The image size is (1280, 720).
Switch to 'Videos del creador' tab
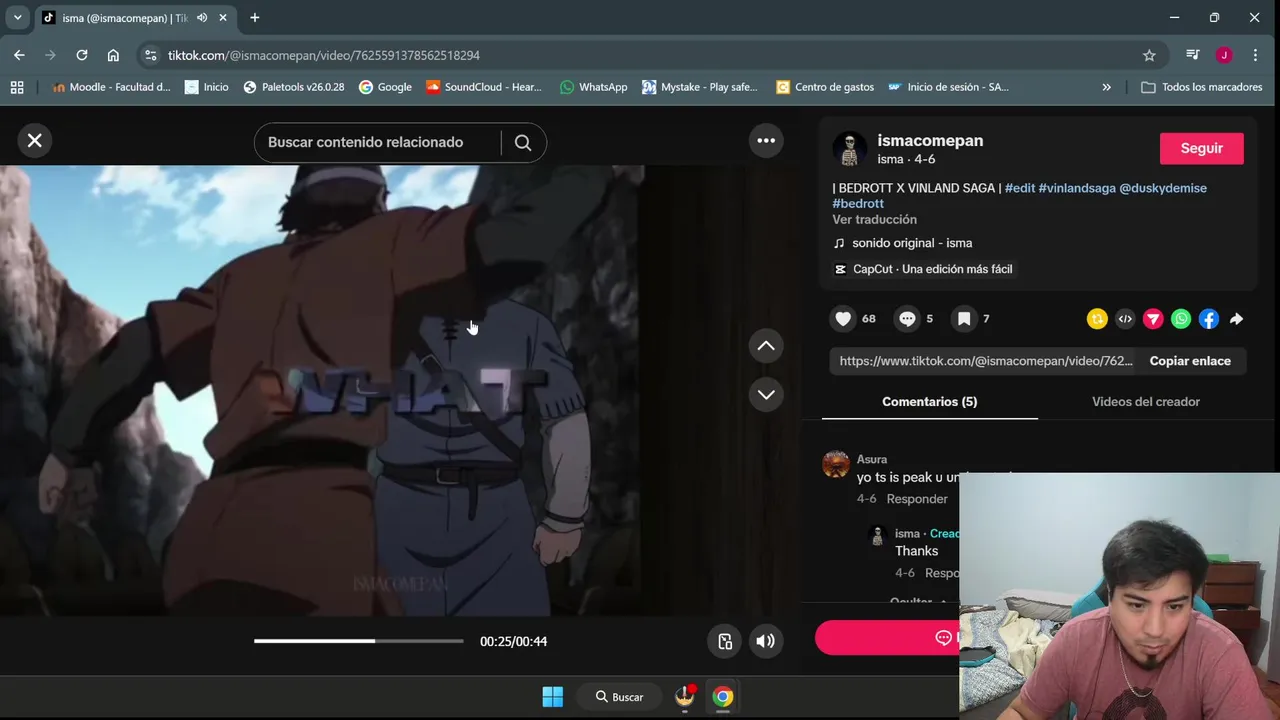pyautogui.click(x=1146, y=402)
